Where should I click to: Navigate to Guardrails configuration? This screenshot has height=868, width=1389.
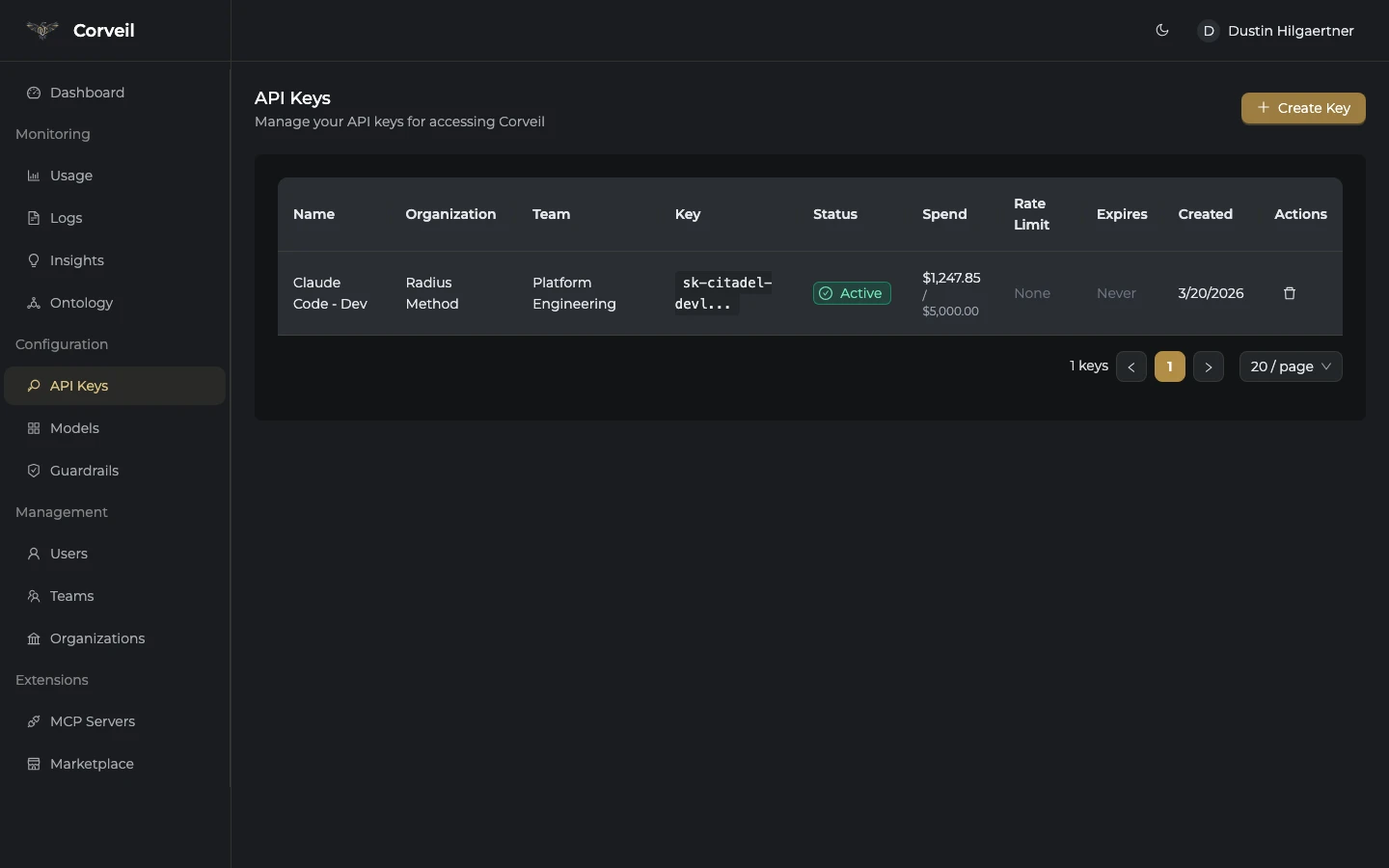(x=84, y=471)
